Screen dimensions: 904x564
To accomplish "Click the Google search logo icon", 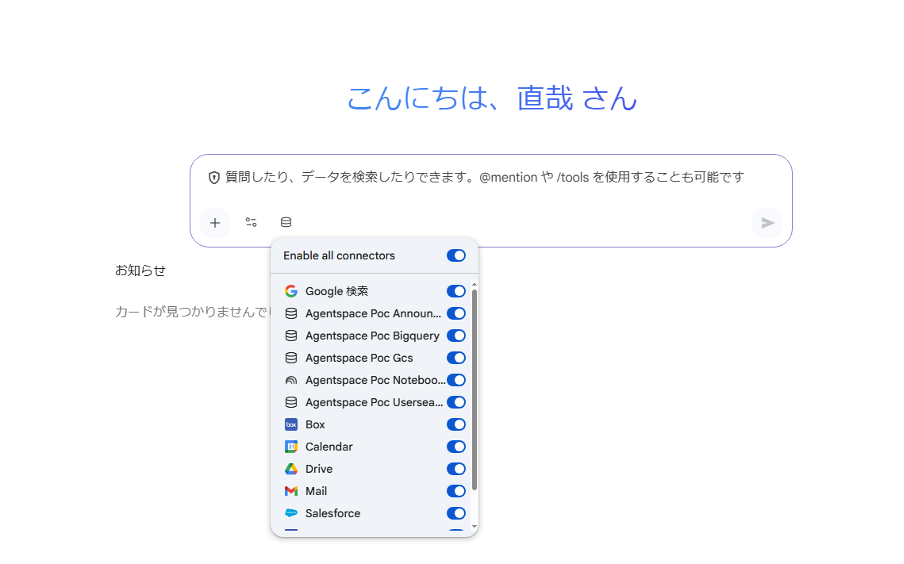I will click(x=291, y=292).
